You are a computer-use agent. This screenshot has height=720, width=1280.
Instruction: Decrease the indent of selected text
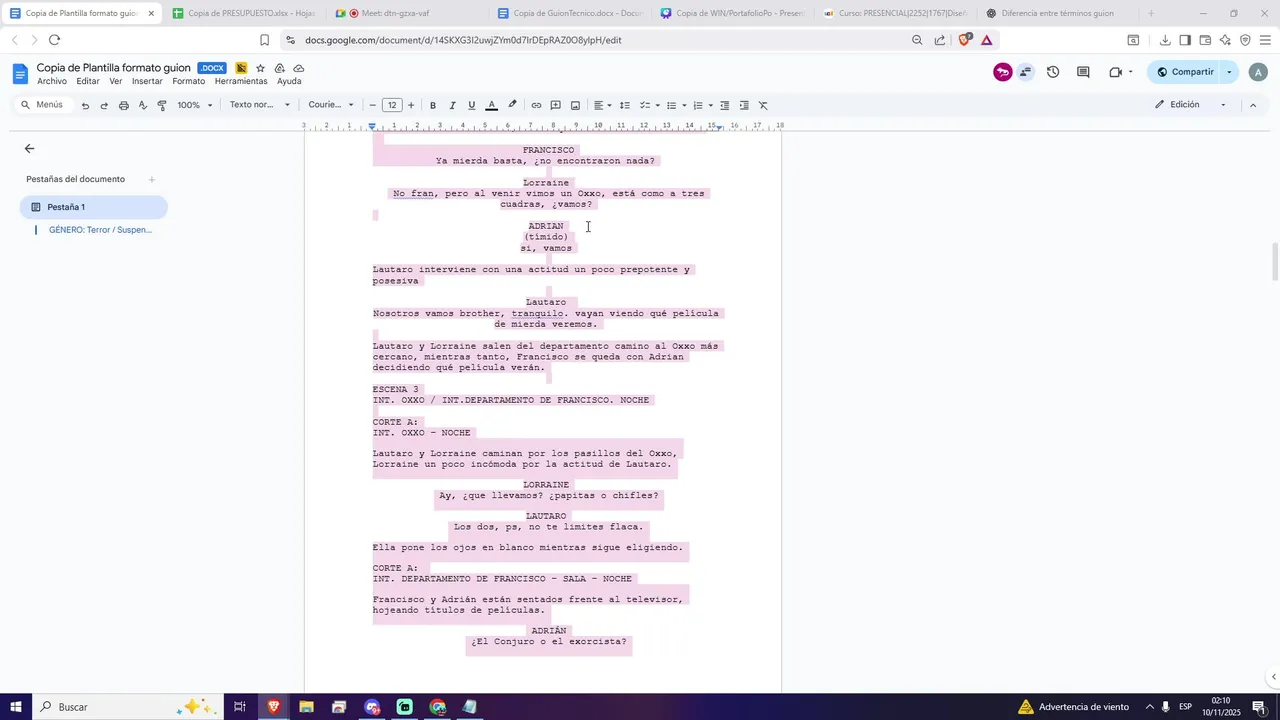[725, 105]
